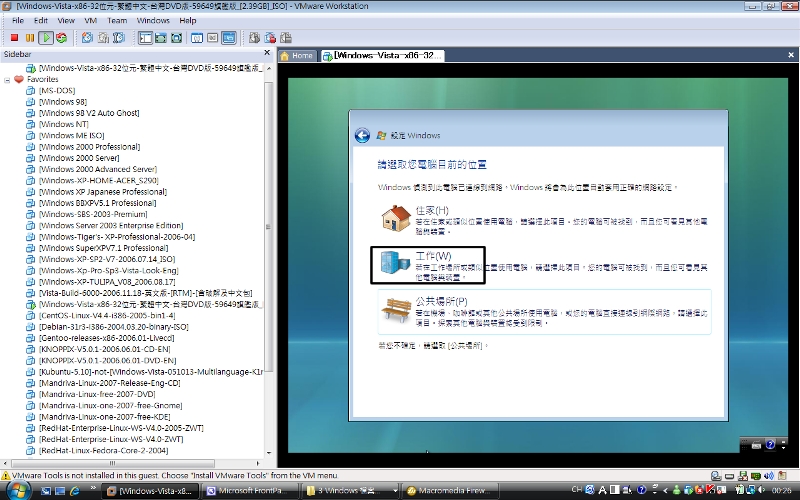Click sidebar vertical scrollbar down arrow

click(269, 453)
